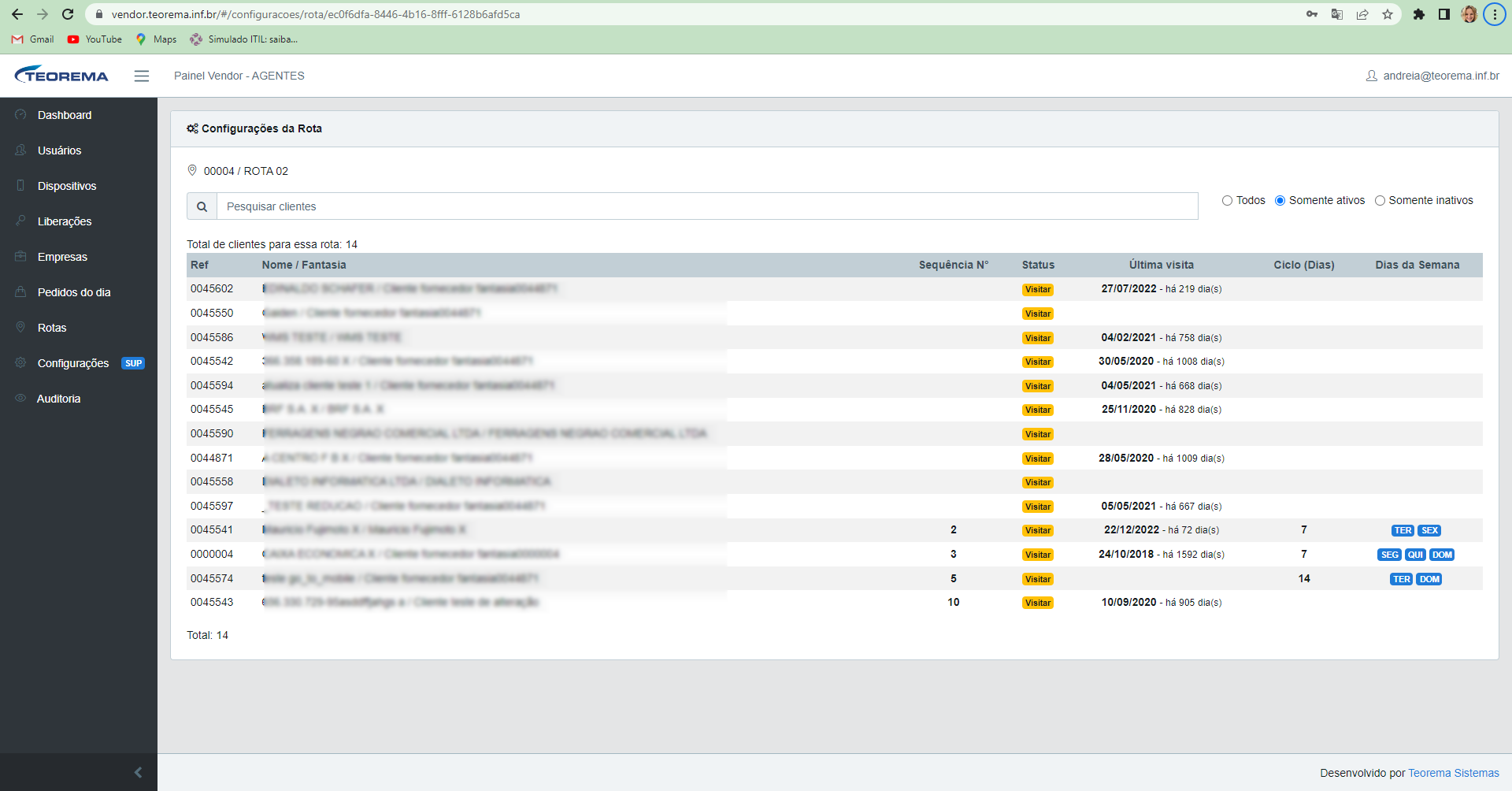The height and width of the screenshot is (791, 1512).
Task: Click the TER weekday tag for ref 0045541
Action: click(1403, 530)
